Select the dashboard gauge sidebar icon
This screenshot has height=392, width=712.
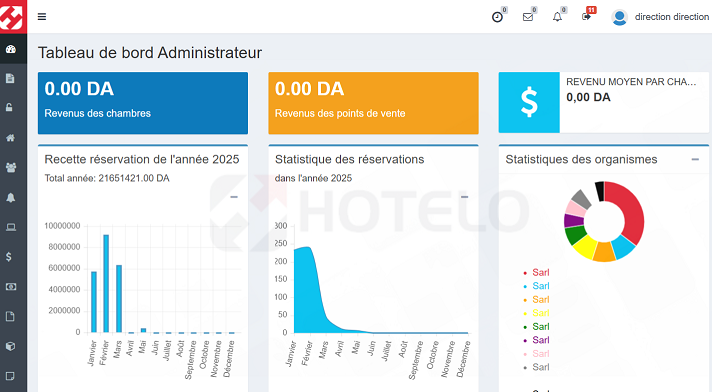coord(11,49)
